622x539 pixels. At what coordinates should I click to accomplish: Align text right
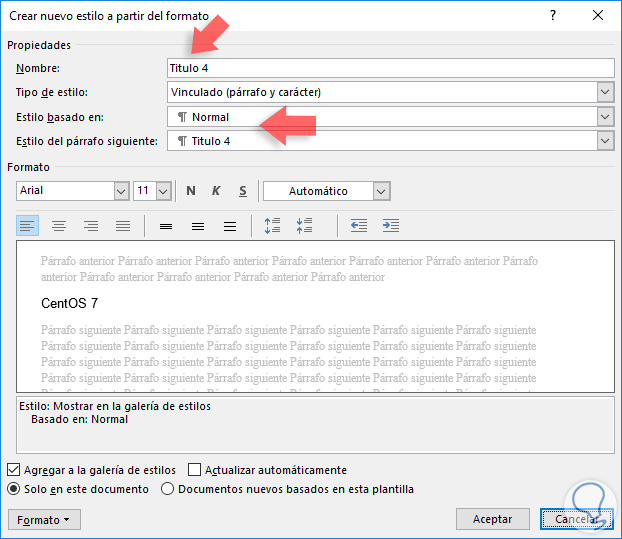coord(91,226)
